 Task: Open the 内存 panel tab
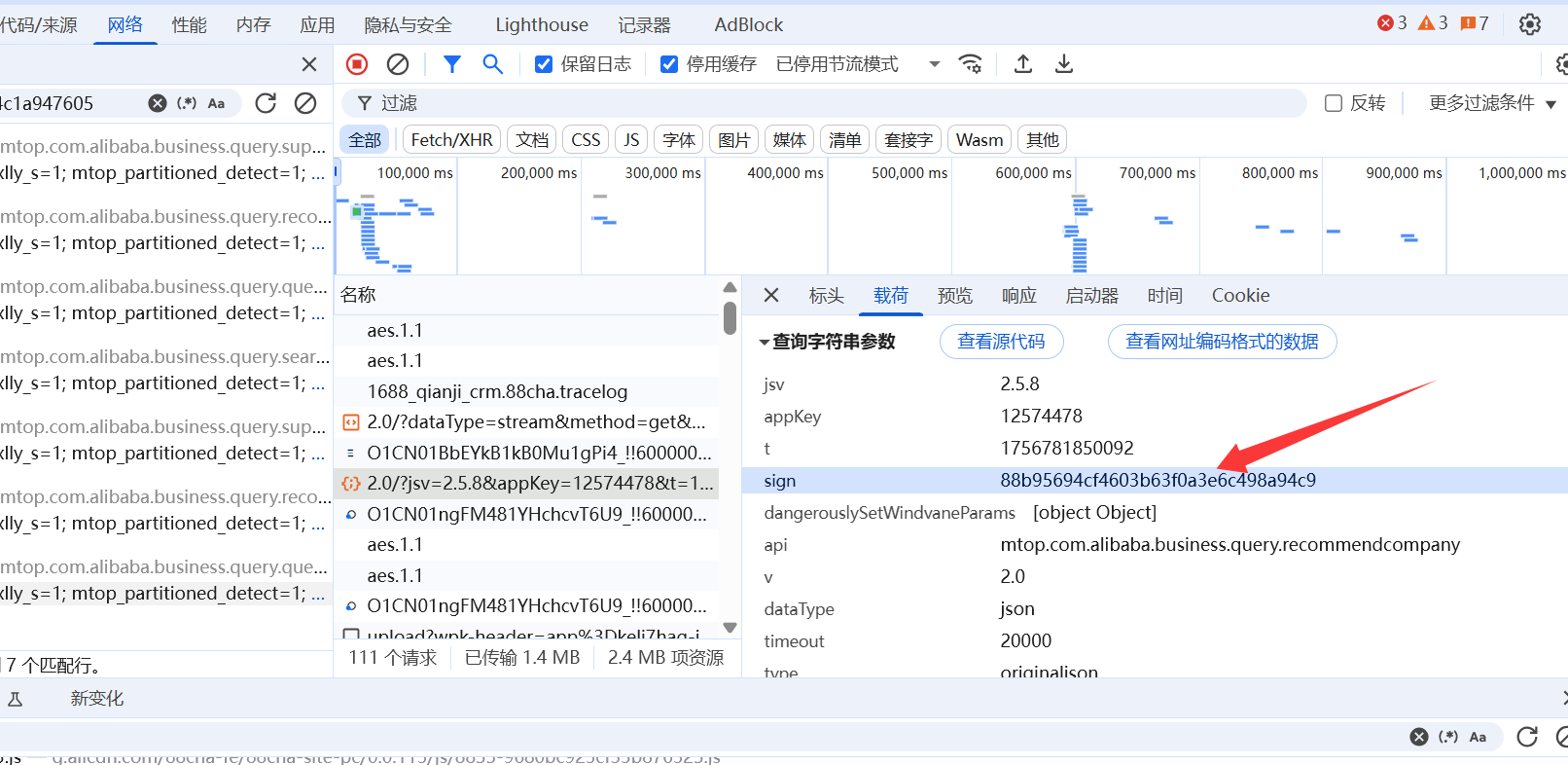(254, 24)
